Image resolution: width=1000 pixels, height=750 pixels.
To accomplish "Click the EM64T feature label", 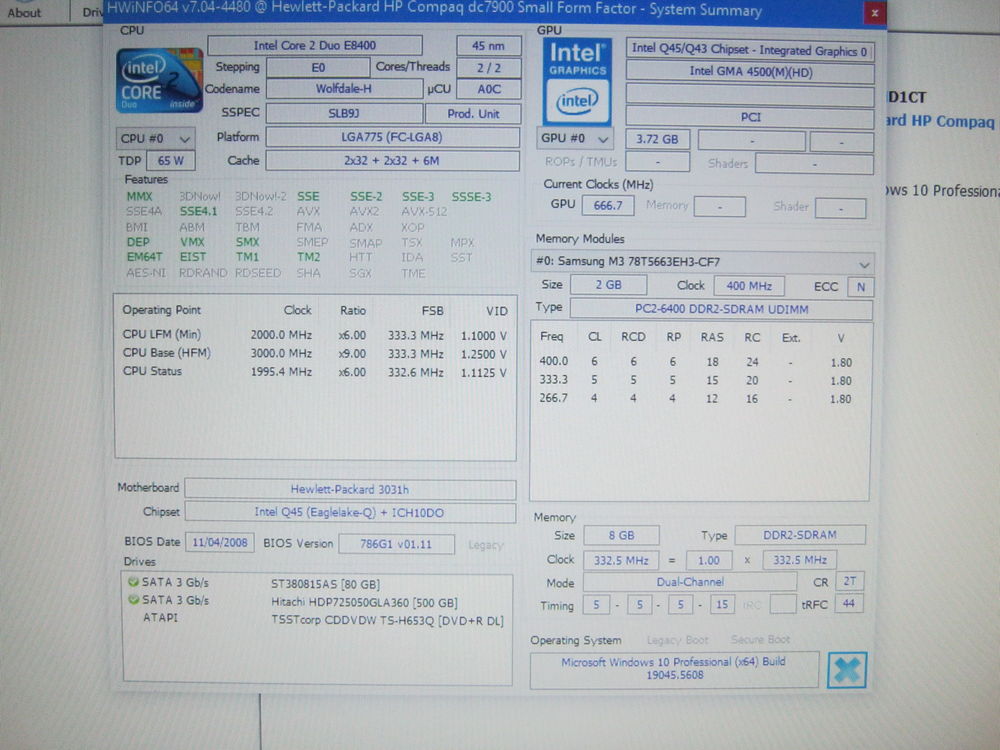I will pyautogui.click(x=145, y=257).
